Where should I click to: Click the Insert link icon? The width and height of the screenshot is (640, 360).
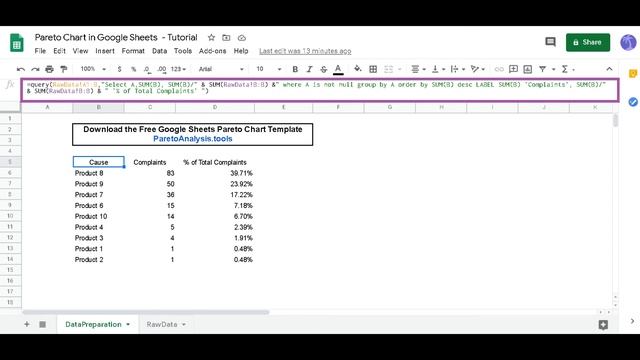click(x=499, y=69)
